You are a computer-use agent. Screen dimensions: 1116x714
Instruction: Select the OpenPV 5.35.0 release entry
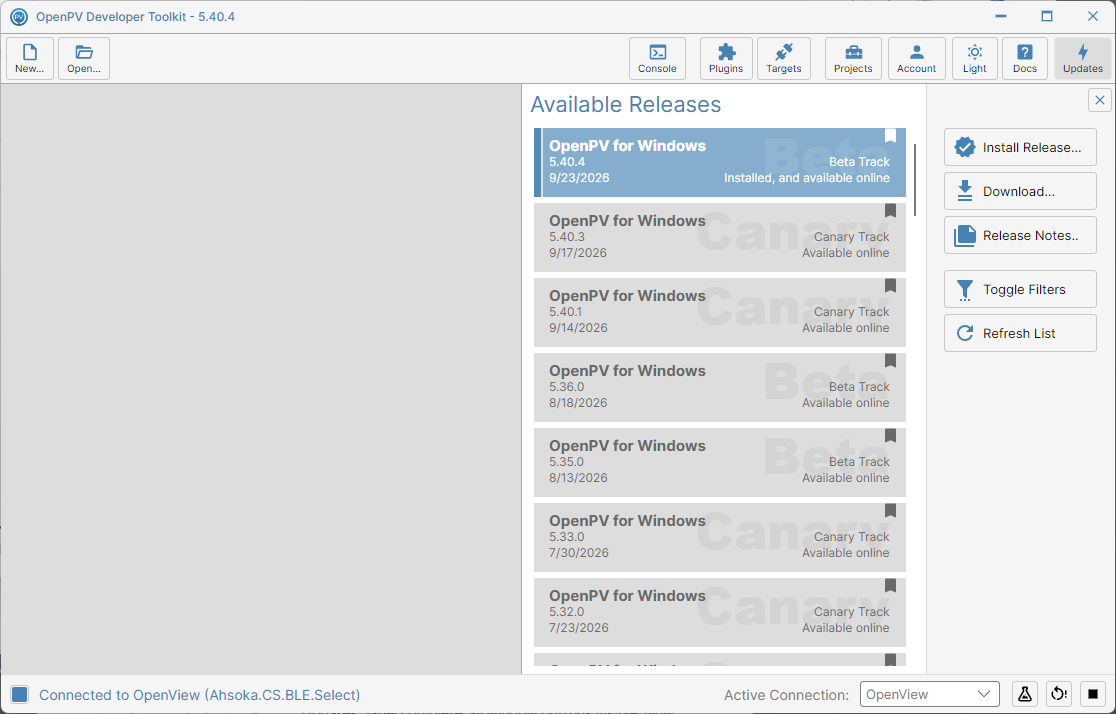click(720, 462)
